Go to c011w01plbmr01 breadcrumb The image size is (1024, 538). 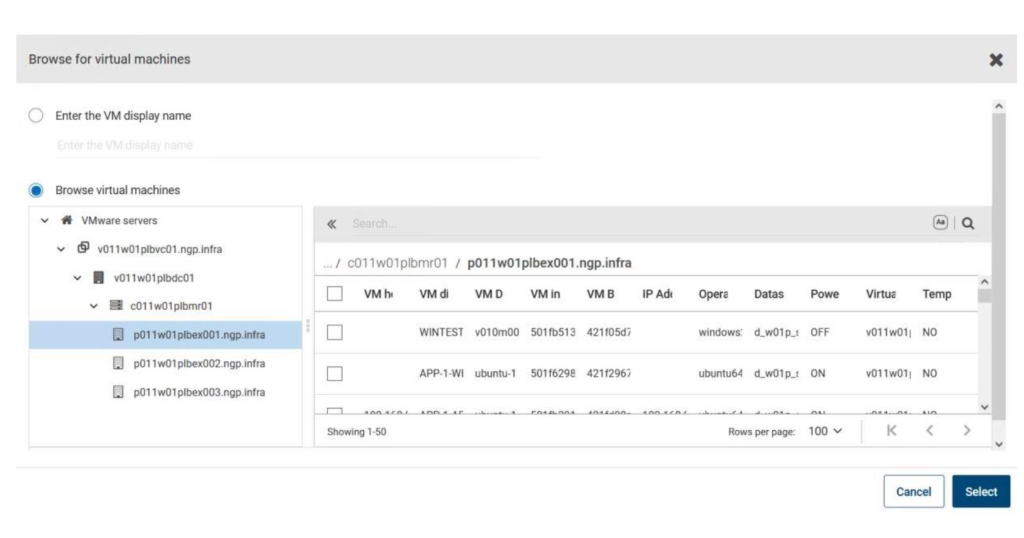pos(397,263)
